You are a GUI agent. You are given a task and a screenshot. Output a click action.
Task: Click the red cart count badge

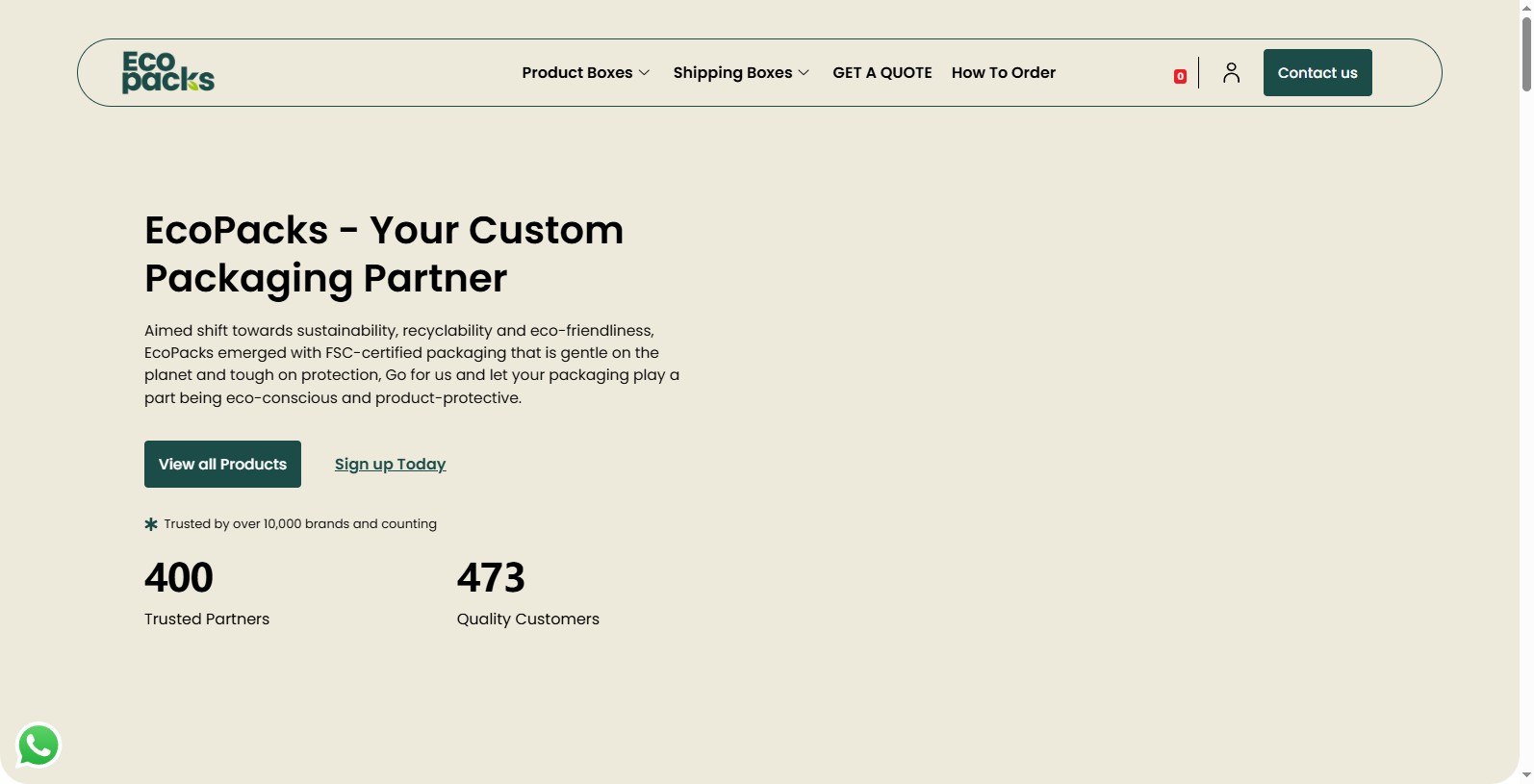click(x=1180, y=77)
